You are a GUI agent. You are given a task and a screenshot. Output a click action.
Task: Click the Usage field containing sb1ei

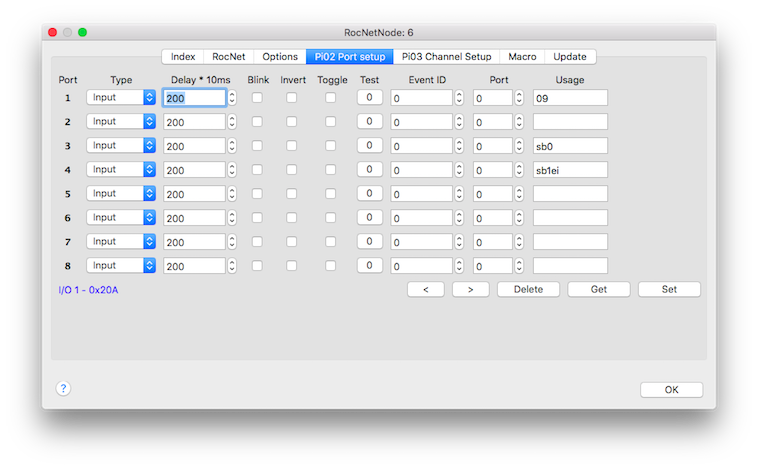[570, 170]
